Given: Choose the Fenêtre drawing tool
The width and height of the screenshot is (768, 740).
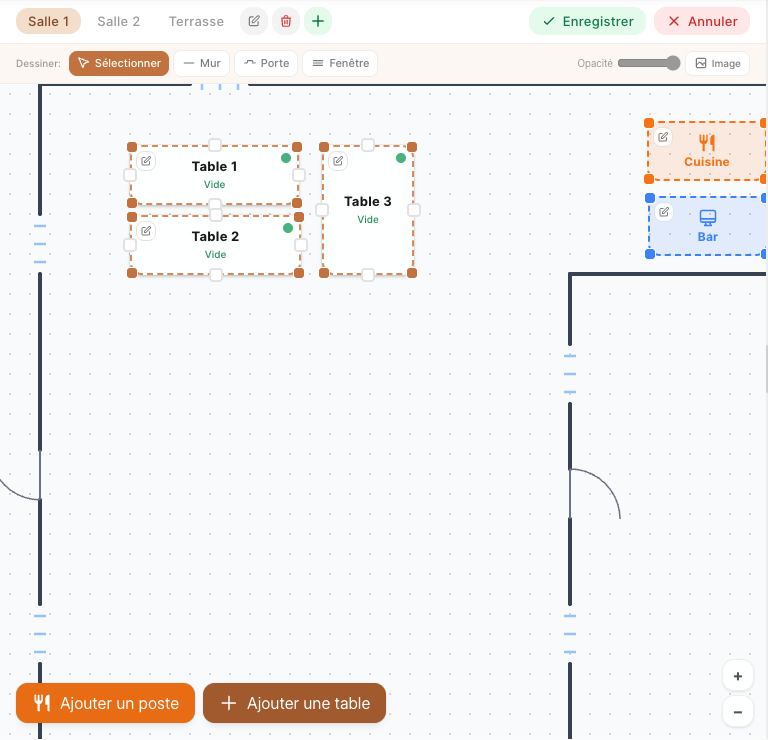Looking at the screenshot, I should point(340,63).
